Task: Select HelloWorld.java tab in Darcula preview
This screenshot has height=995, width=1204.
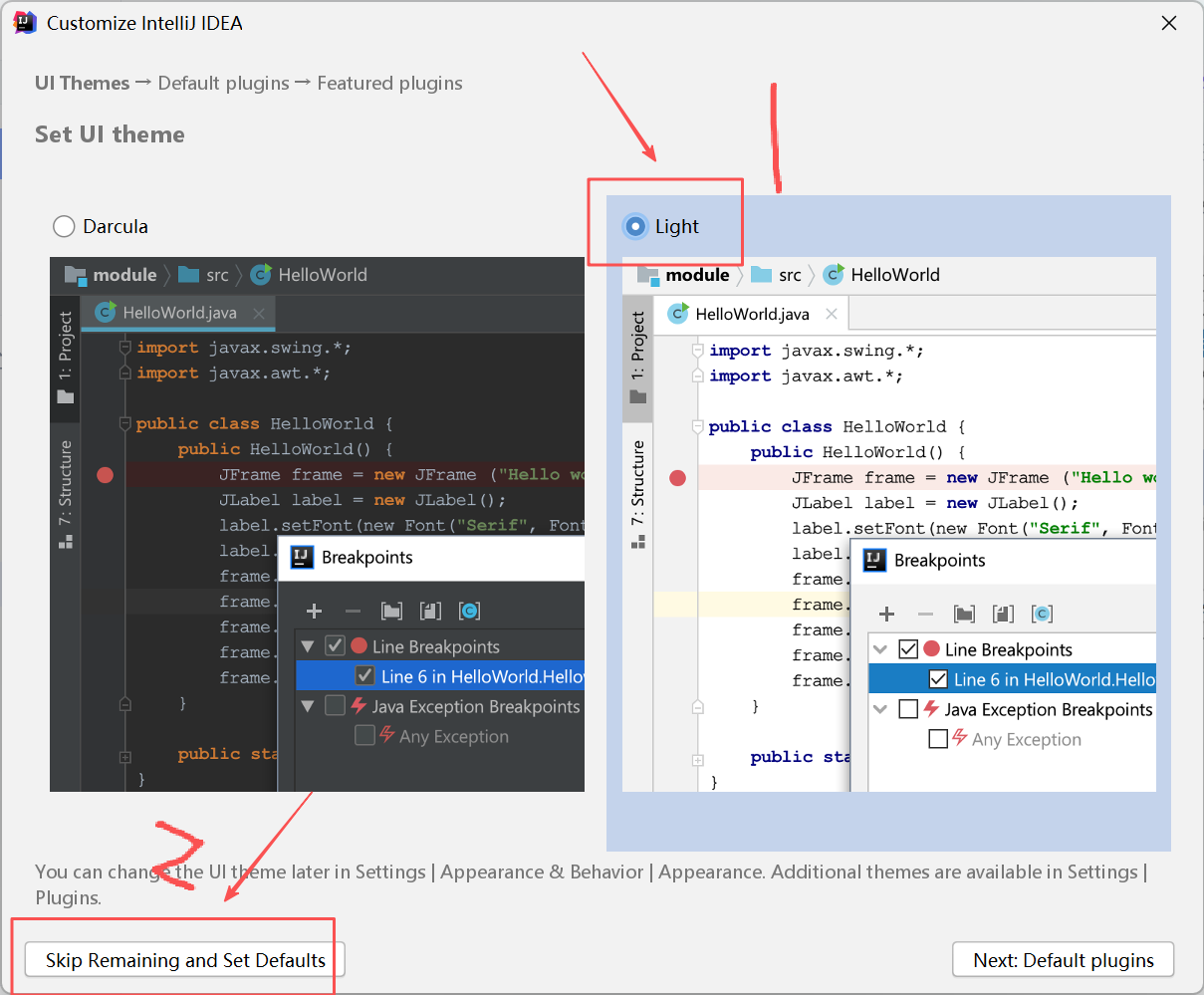Action: tap(179, 313)
